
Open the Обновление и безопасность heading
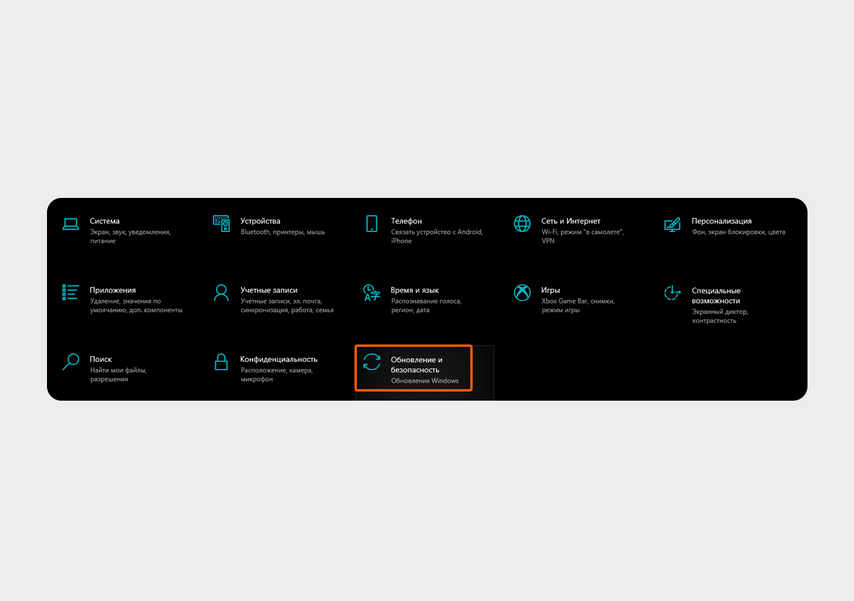point(417,365)
